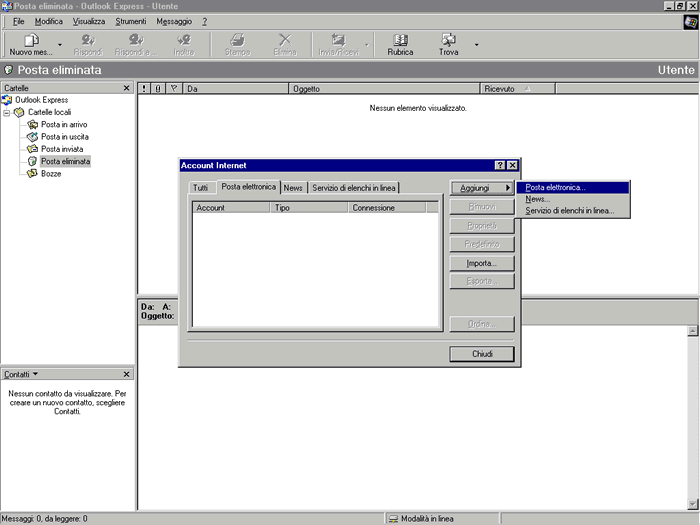Image resolution: width=700 pixels, height=525 pixels.
Task: Sort by priority exclamation column
Action: pos(144,88)
